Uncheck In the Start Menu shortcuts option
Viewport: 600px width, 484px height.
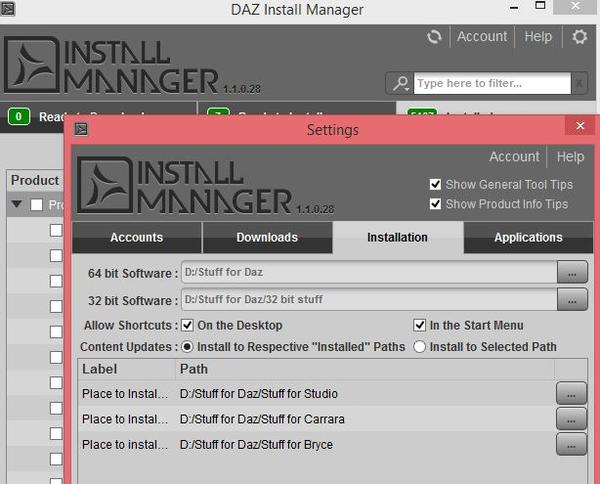tap(419, 325)
